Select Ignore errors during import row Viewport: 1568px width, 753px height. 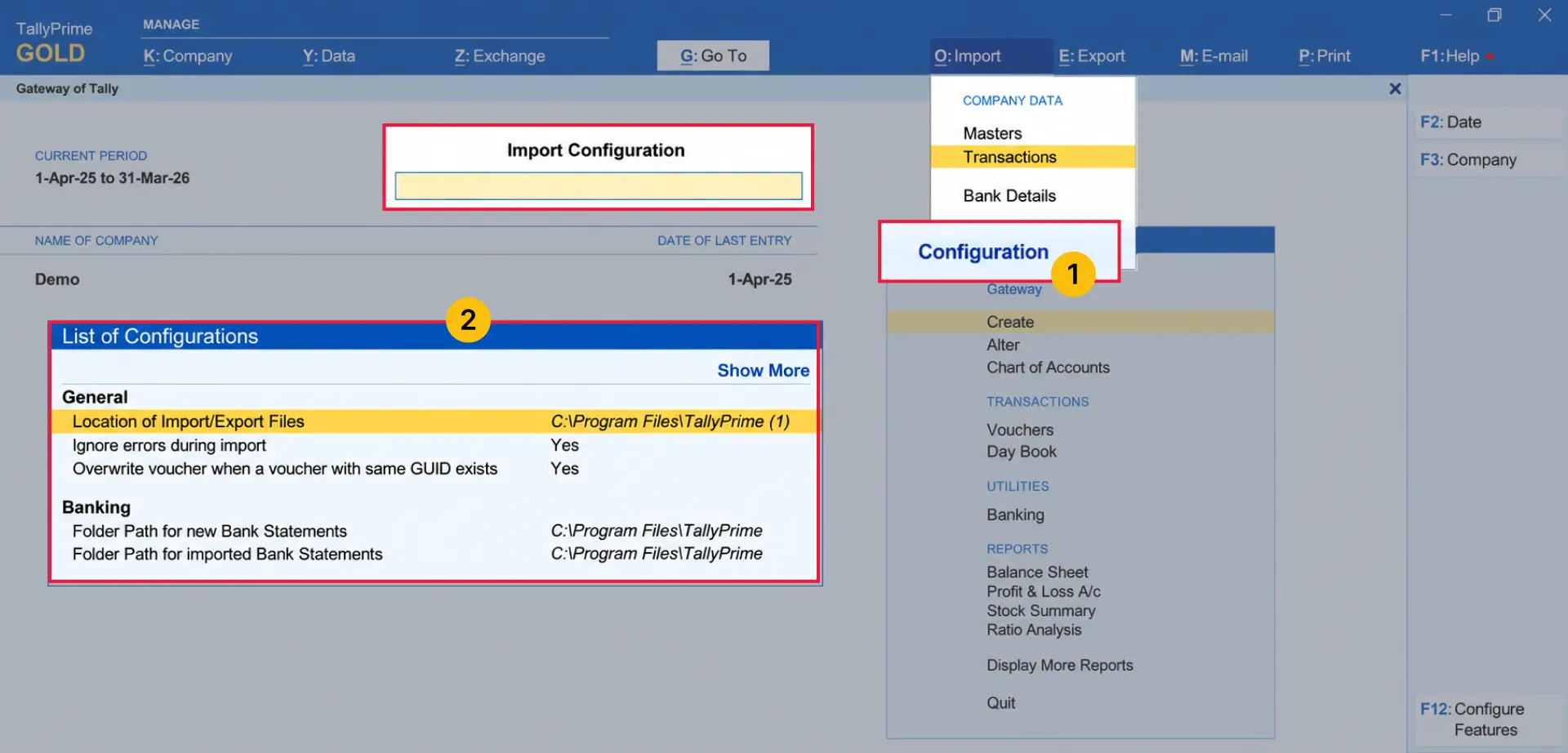point(434,445)
